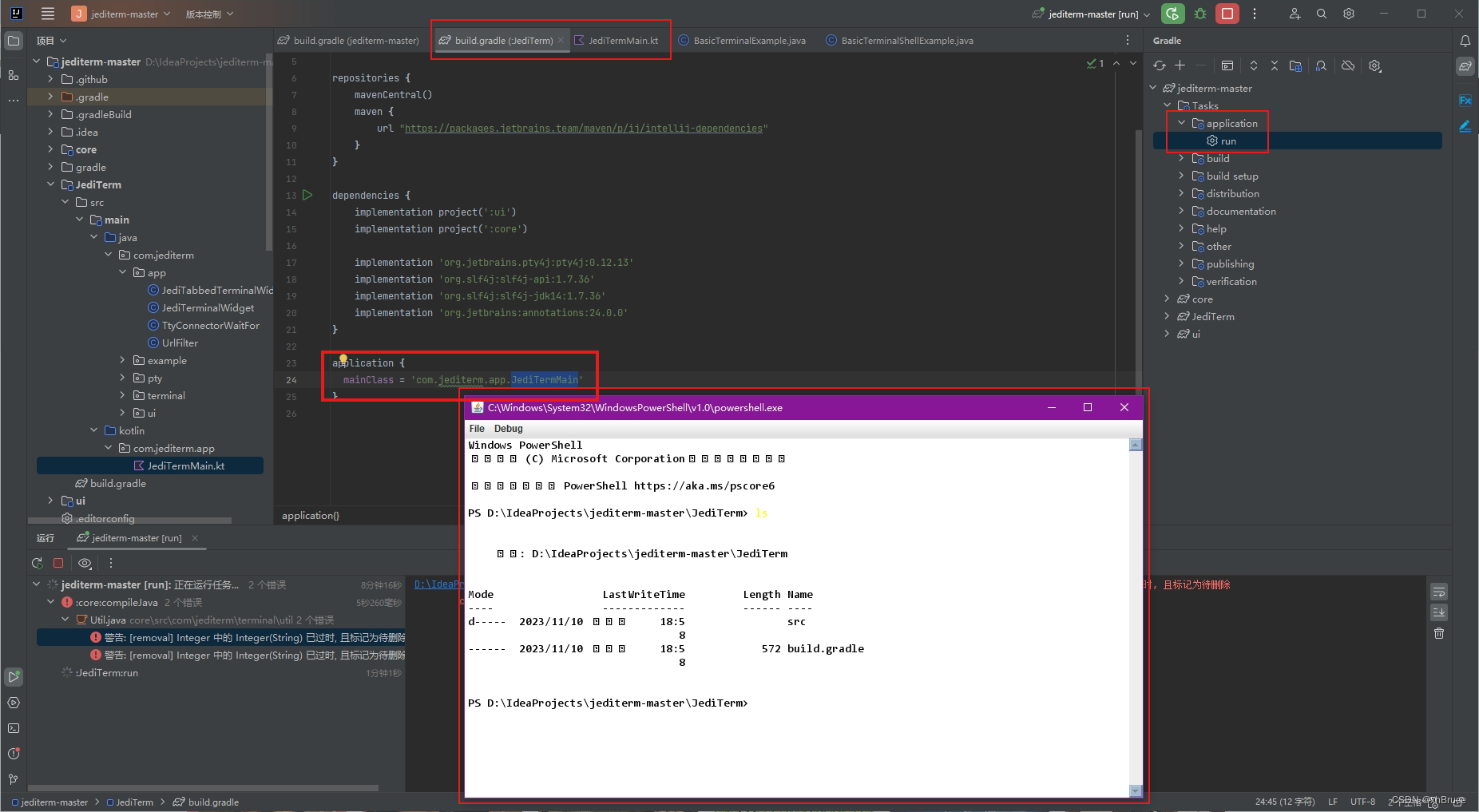Expand all nodes in Gradle panel
Screen dimensions: 1479x812
pyautogui.click(x=1254, y=65)
